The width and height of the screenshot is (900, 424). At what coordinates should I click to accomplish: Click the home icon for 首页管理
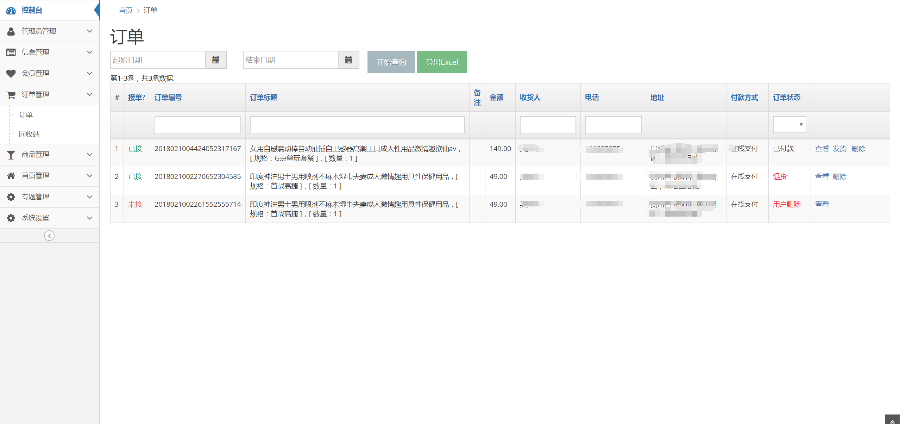pyautogui.click(x=11, y=176)
